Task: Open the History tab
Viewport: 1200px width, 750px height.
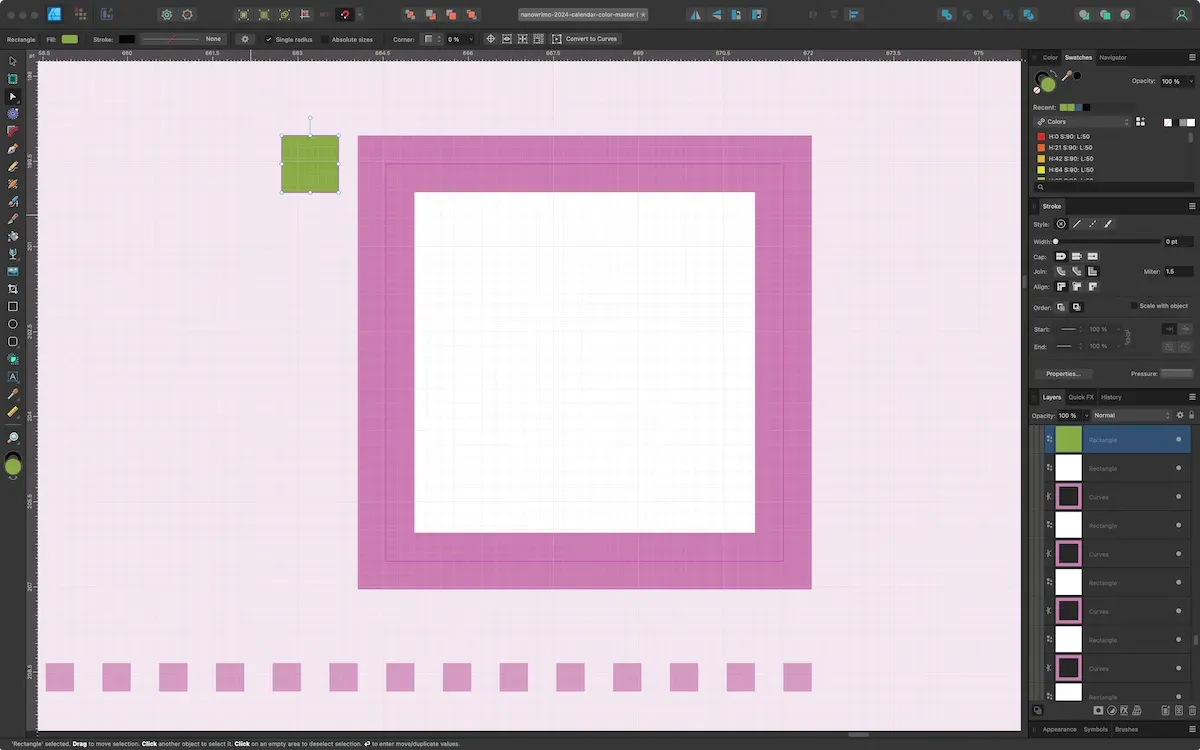Action: pyautogui.click(x=1111, y=397)
